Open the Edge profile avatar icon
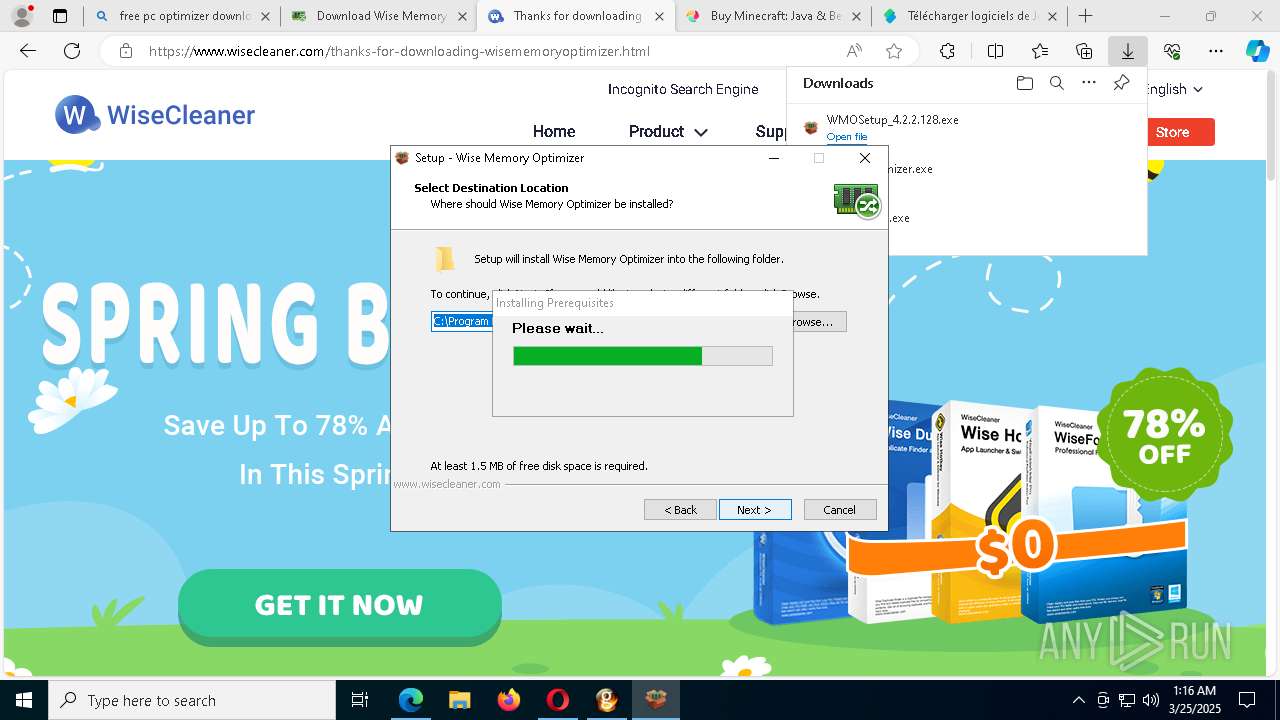Screen dimensions: 1280x720 click(x=21, y=16)
